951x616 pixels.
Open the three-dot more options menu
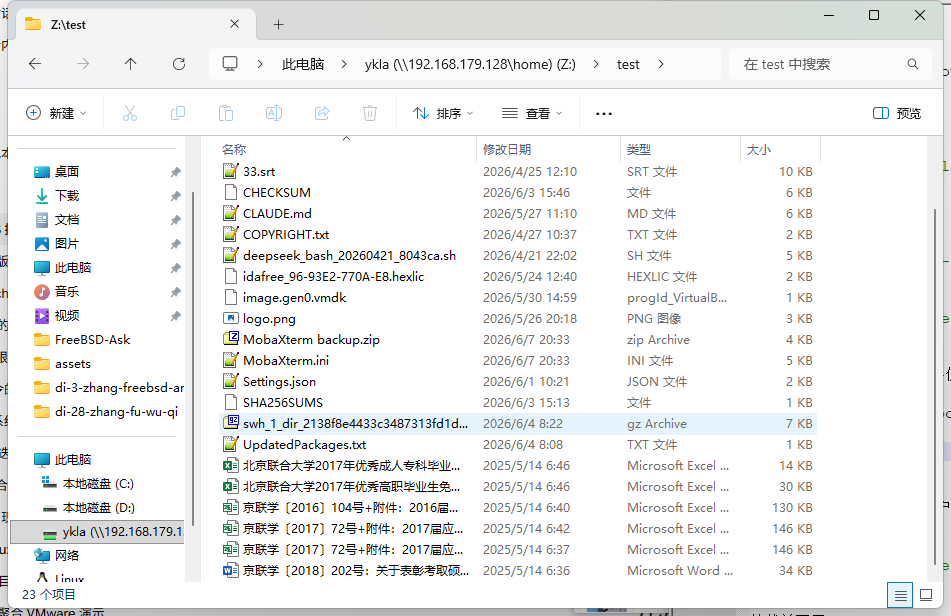[603, 113]
